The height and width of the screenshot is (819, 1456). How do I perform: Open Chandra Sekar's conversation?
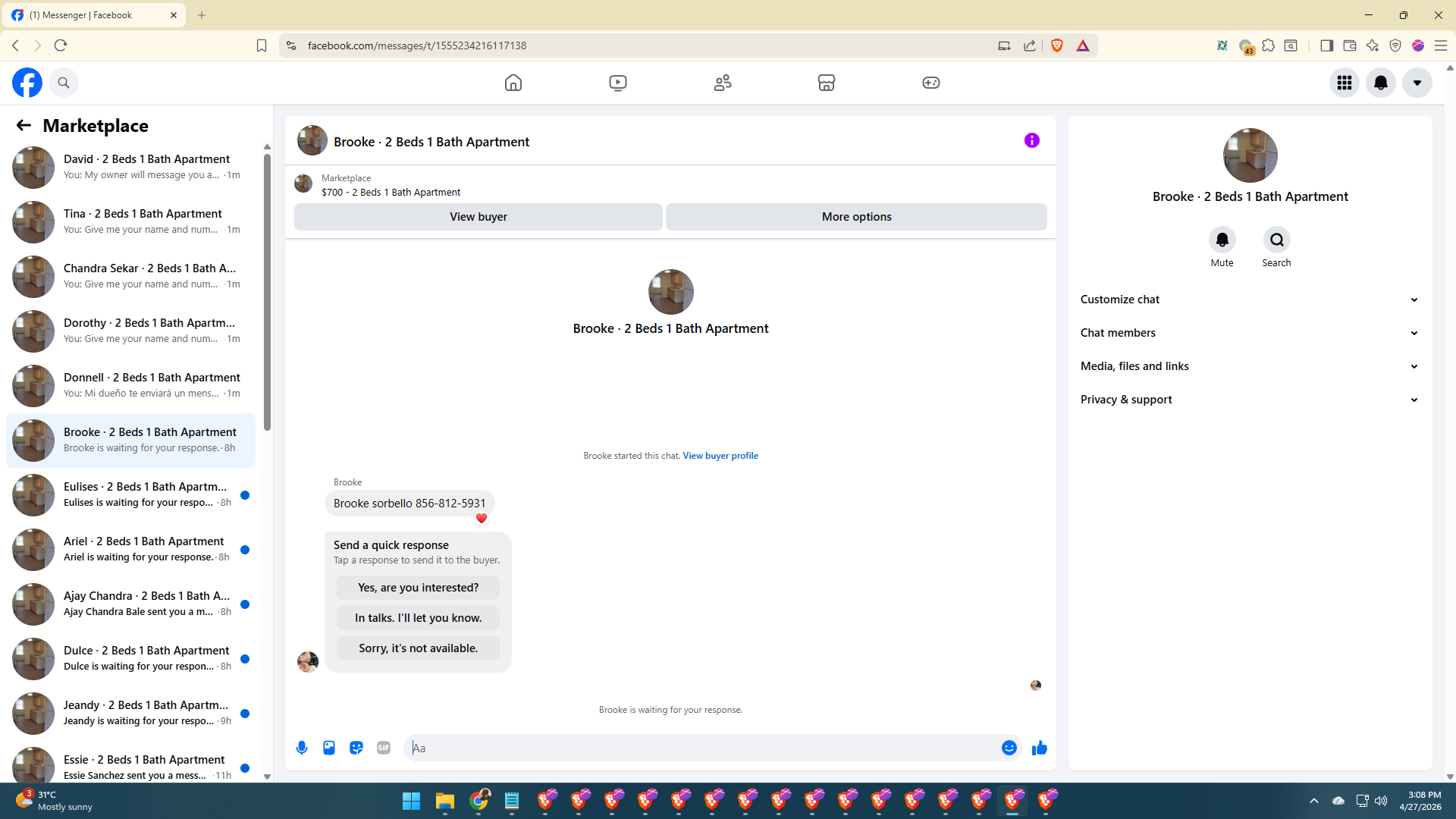(130, 277)
